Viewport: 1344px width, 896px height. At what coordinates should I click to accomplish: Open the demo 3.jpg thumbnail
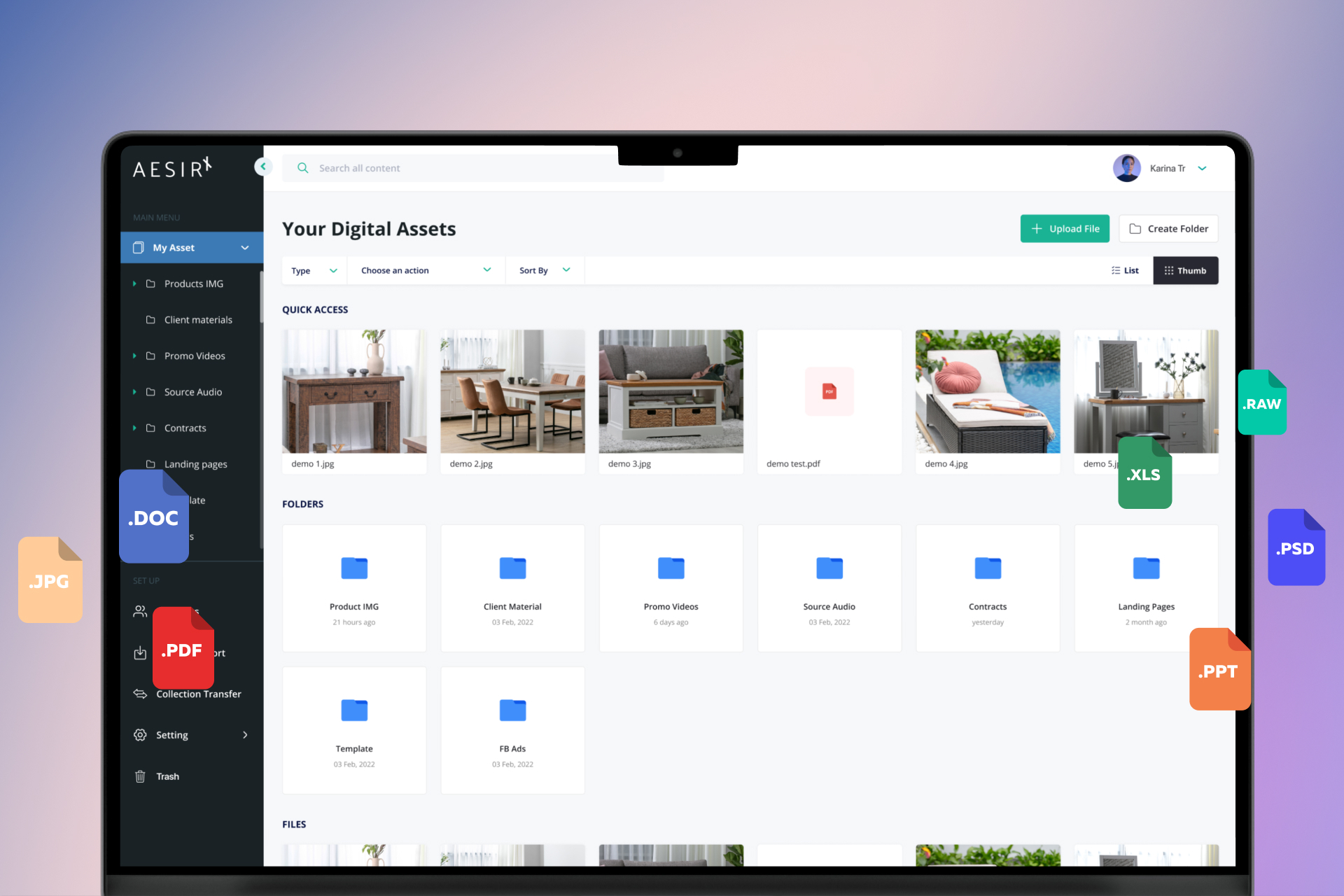tap(671, 391)
